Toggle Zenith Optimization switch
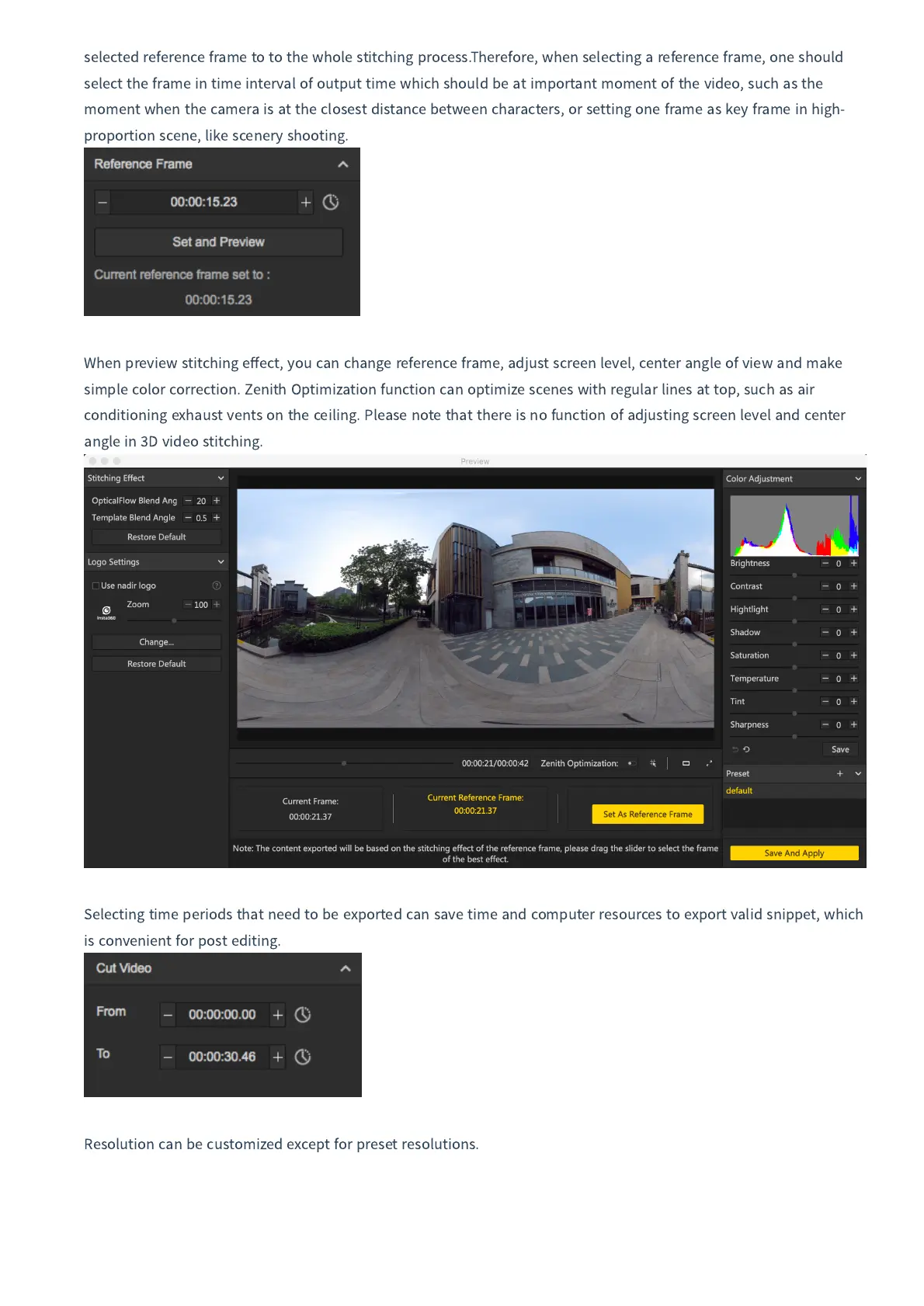The height and width of the screenshot is (1306, 924). [631, 764]
